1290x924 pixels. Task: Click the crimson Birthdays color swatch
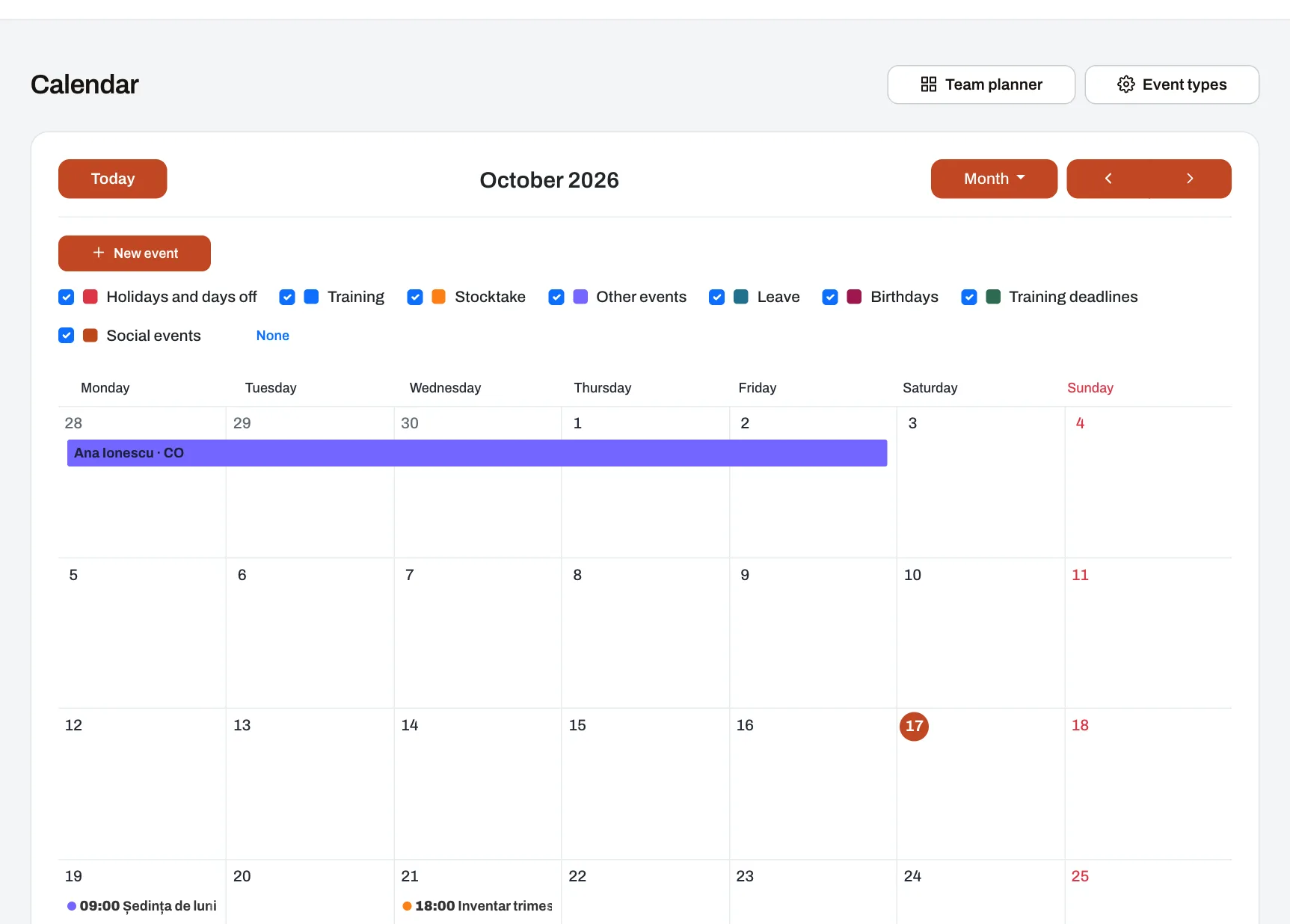[x=854, y=297]
